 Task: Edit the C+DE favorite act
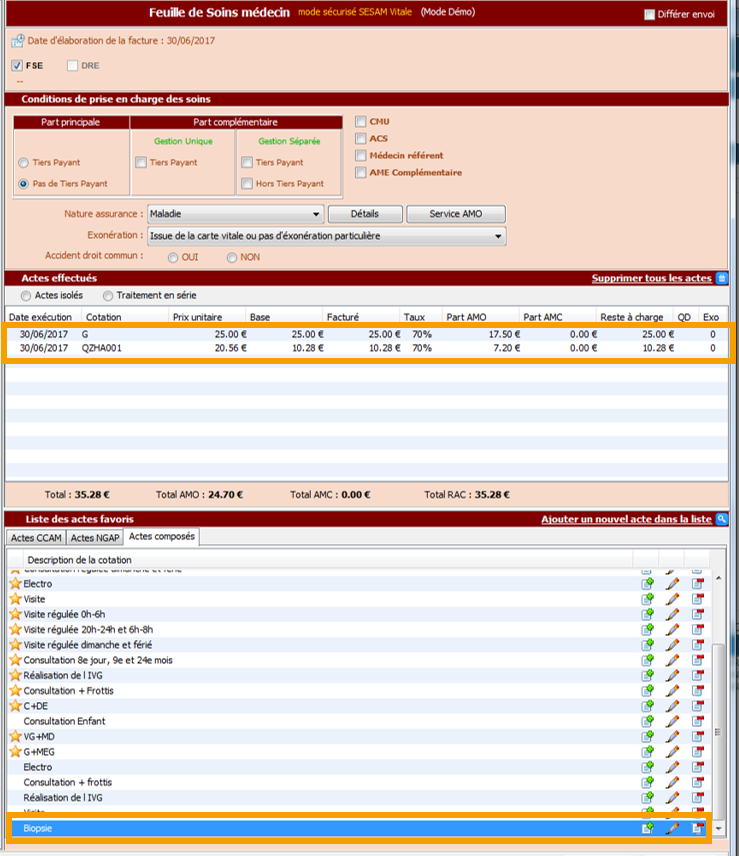(x=672, y=706)
